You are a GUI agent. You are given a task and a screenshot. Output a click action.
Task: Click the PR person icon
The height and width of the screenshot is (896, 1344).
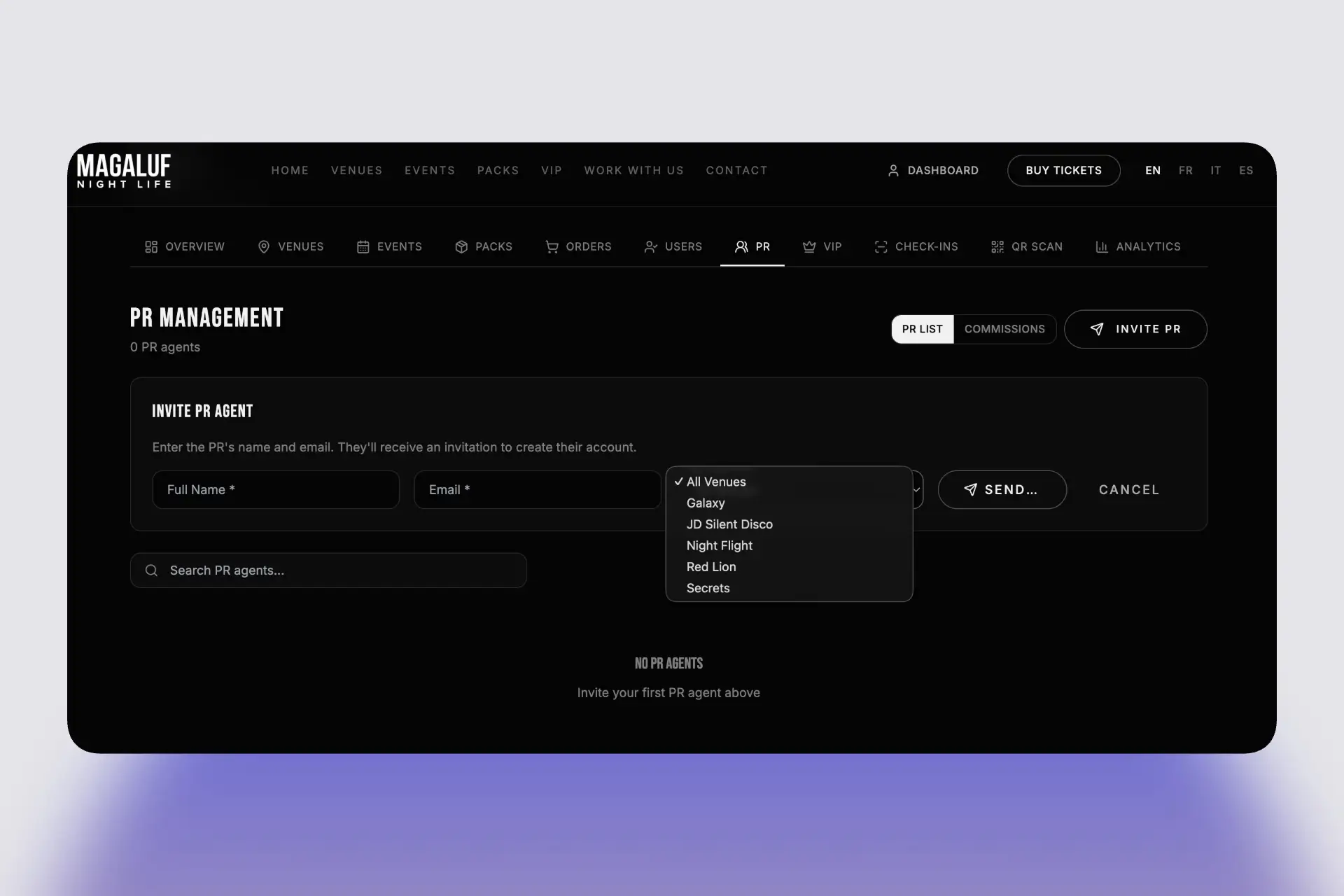tap(741, 247)
